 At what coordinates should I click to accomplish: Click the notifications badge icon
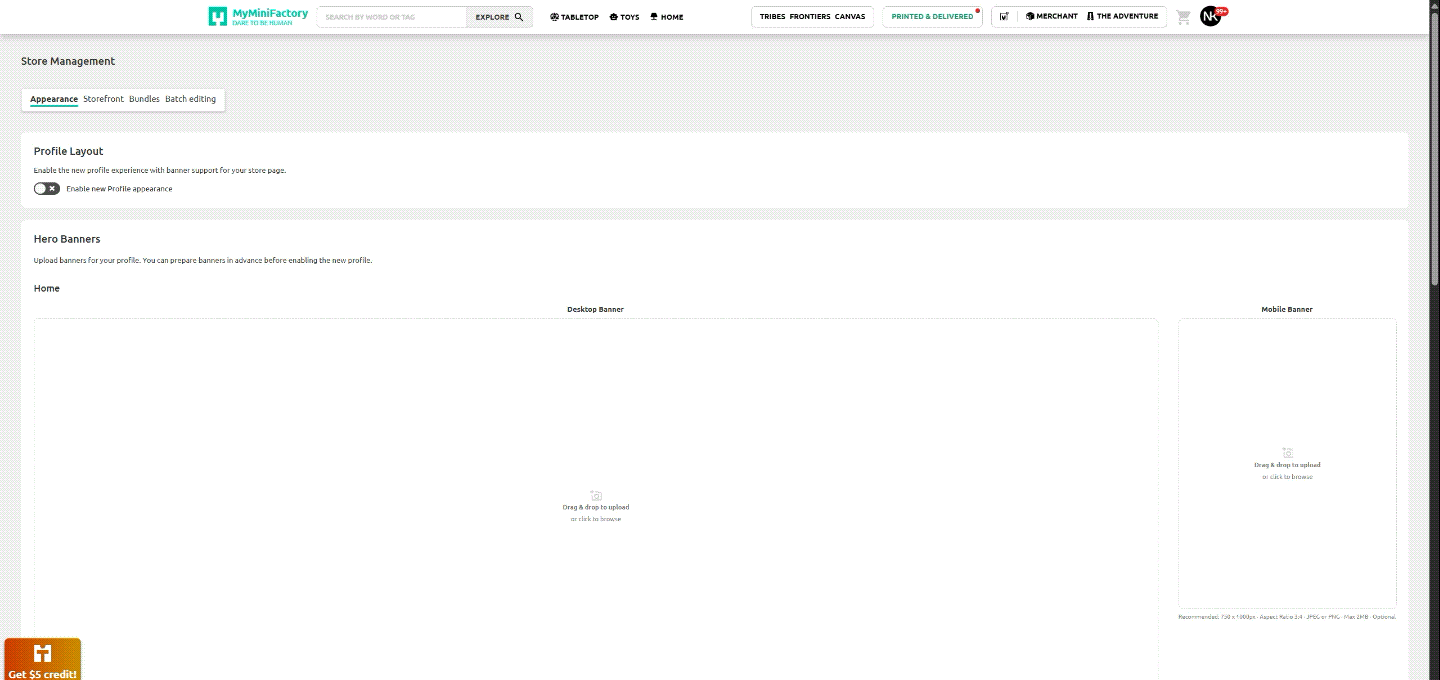[1004, 16]
